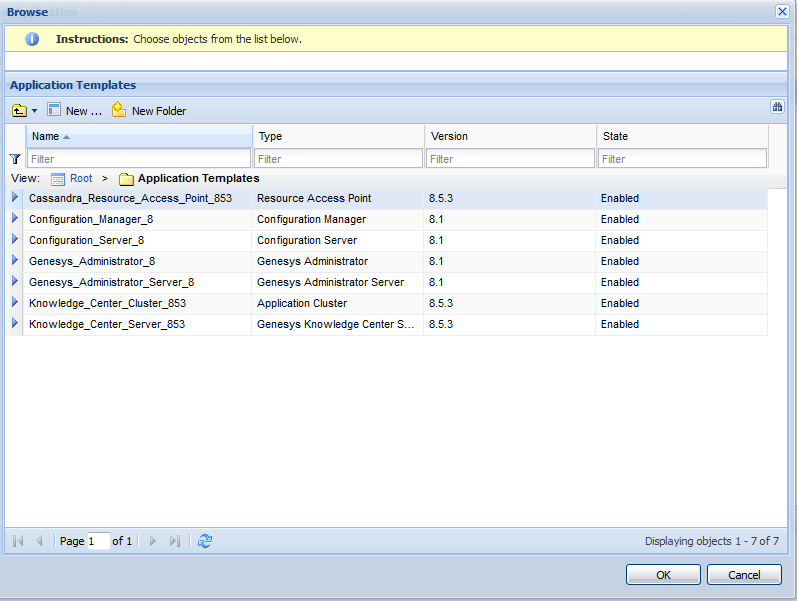The image size is (797, 601).
Task: Click the Instructions info icon
Action: 32,39
